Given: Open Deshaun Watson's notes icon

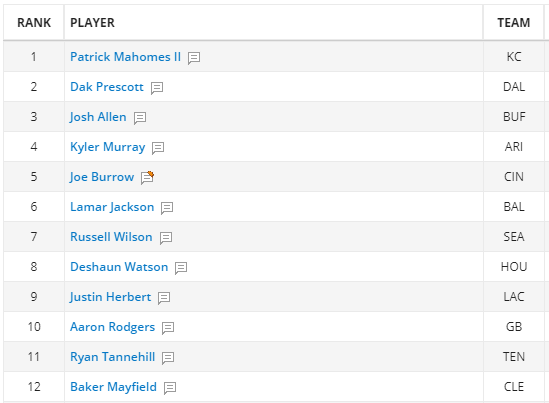Looking at the screenshot, I should 181,268.
